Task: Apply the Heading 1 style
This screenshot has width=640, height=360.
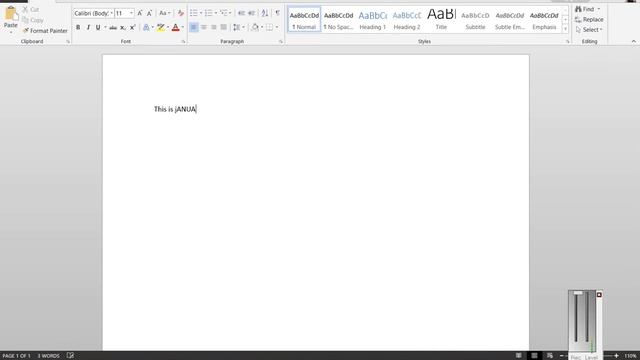Action: (x=373, y=19)
